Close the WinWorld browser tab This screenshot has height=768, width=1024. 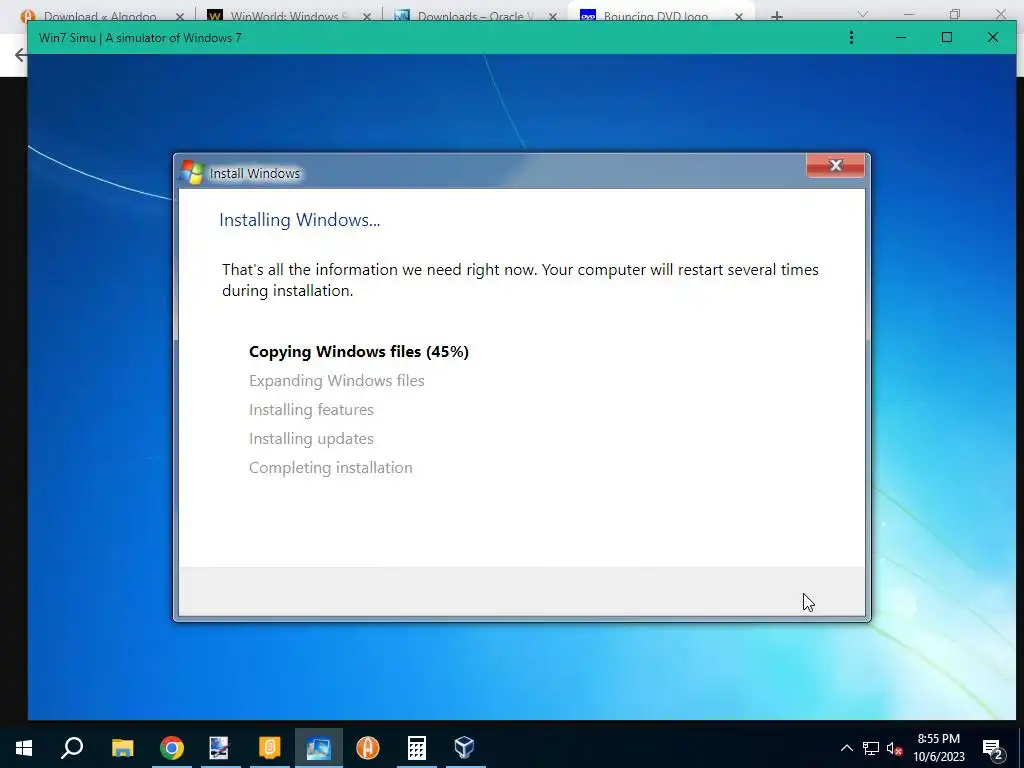(366, 16)
